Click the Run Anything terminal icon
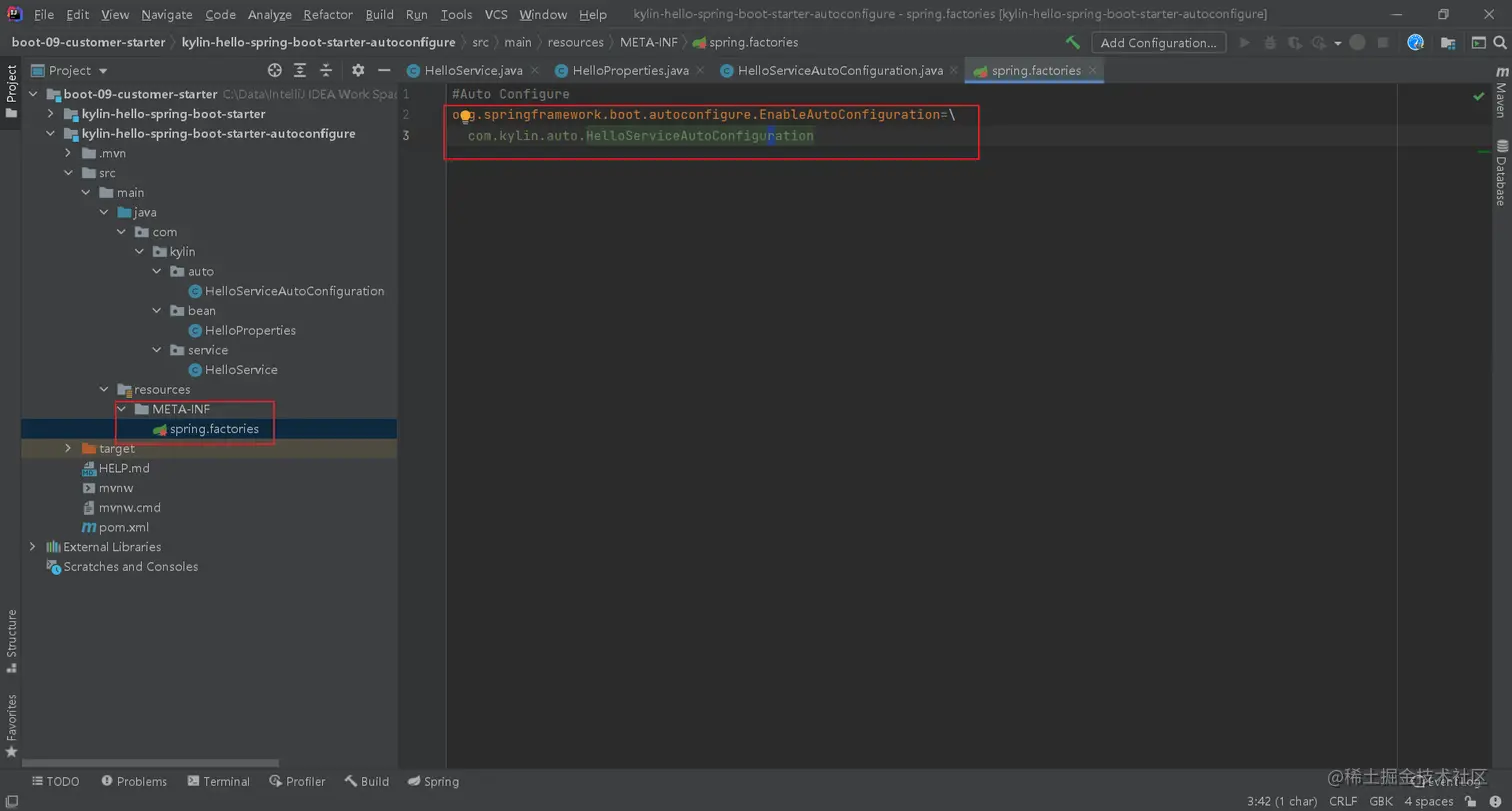The width and height of the screenshot is (1512, 811). click(x=1478, y=43)
